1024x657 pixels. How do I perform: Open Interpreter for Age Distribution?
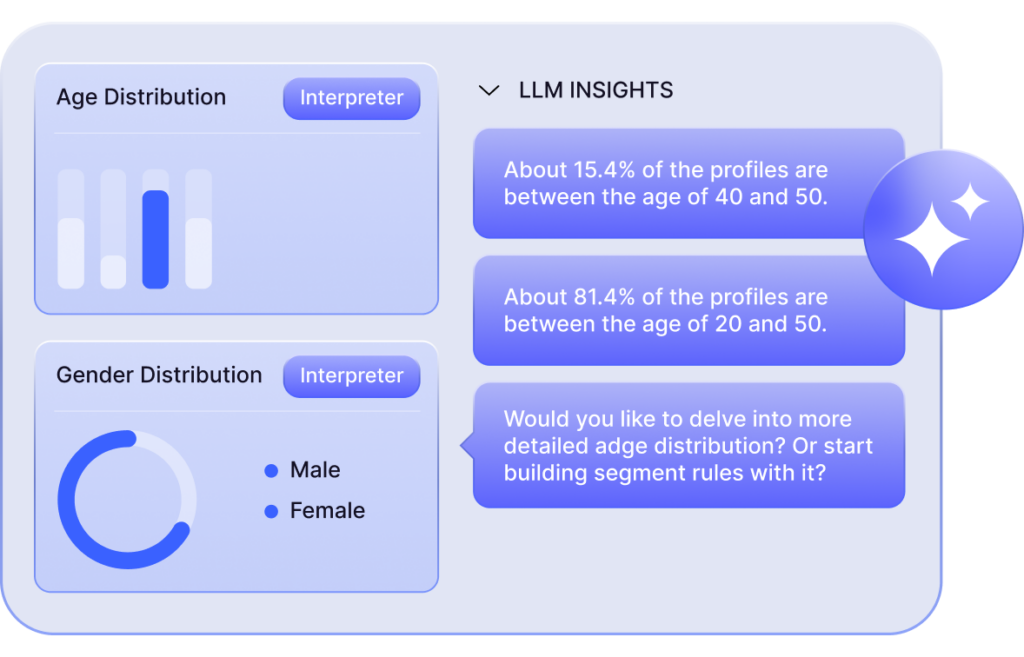(352, 99)
